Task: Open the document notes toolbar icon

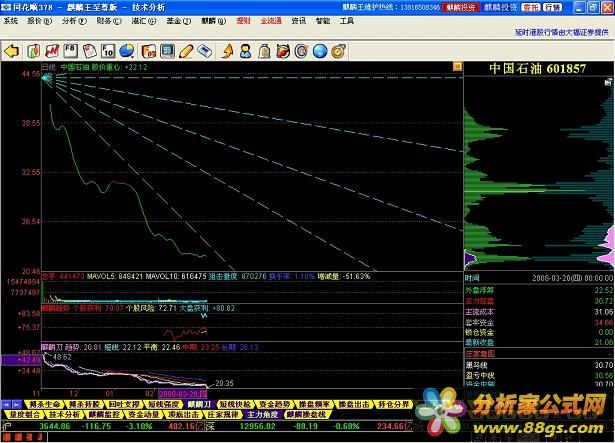Action: pyautogui.click(x=90, y=51)
